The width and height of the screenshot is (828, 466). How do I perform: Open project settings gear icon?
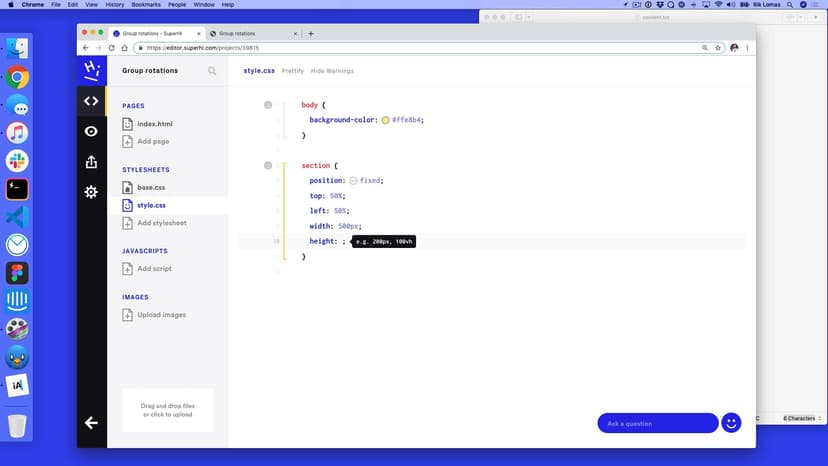tap(91, 192)
